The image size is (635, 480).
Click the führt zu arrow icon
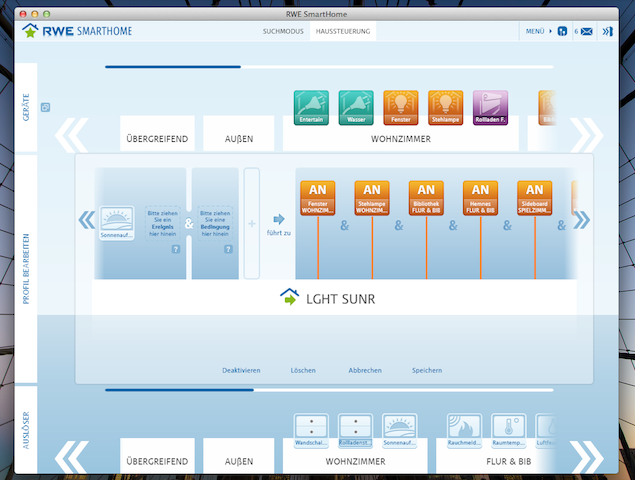click(279, 219)
